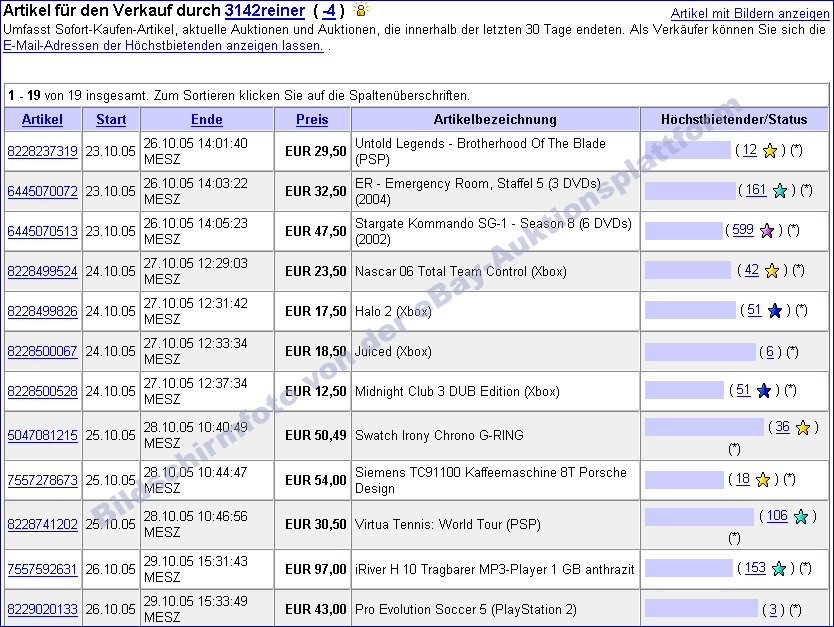Sort by the Start column header
Screen dimensions: 834x627
pyautogui.click(x=111, y=120)
